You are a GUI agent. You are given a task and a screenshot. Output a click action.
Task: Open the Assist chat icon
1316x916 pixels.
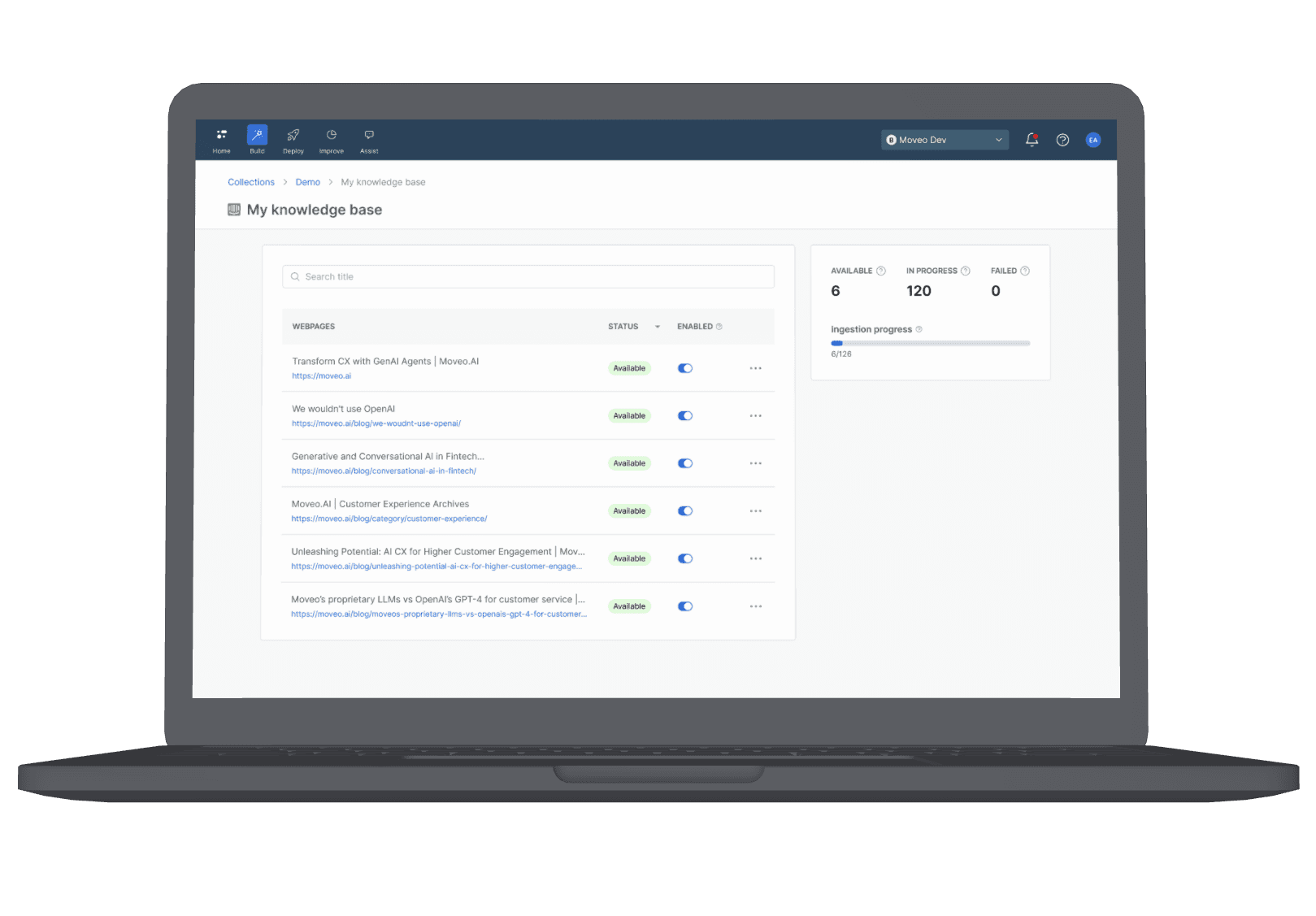point(369,135)
